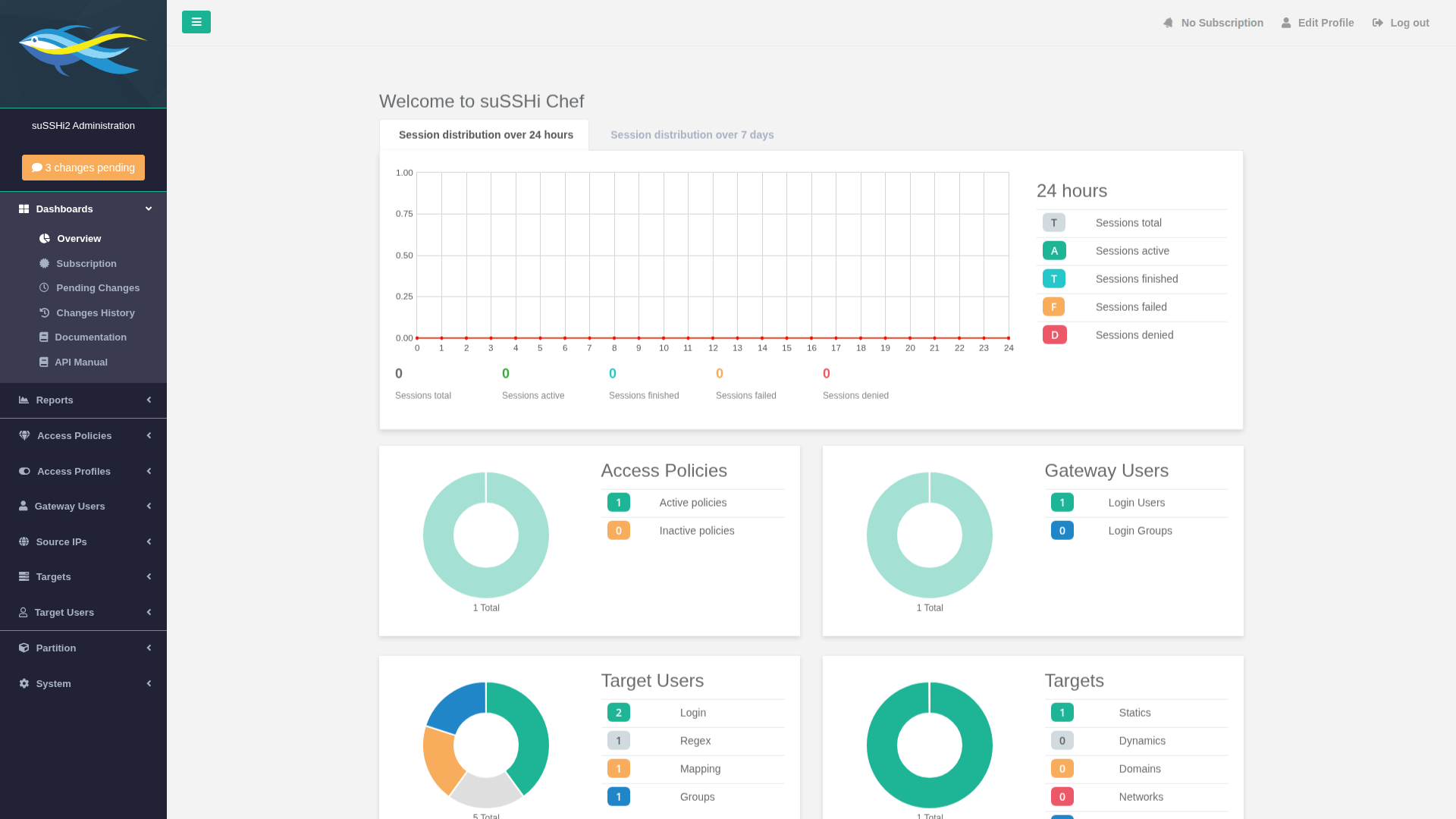
Task: Click the No Subscription bell icon
Action: (x=1168, y=23)
